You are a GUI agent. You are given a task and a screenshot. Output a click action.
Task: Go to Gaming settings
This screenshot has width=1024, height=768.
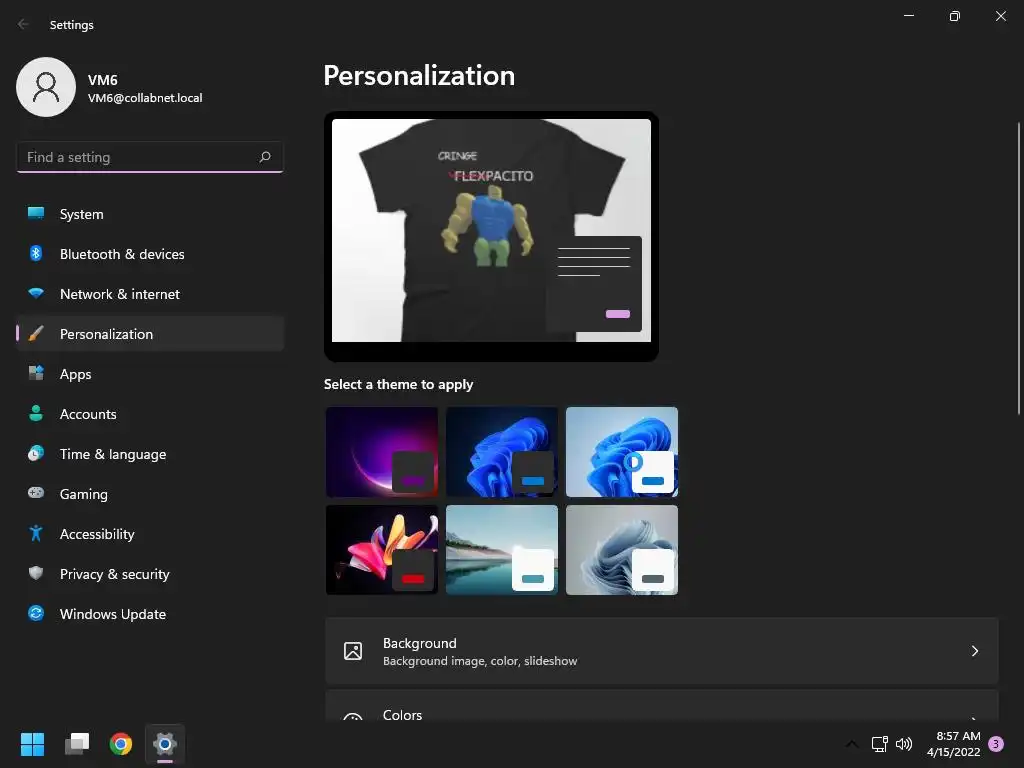pos(150,494)
